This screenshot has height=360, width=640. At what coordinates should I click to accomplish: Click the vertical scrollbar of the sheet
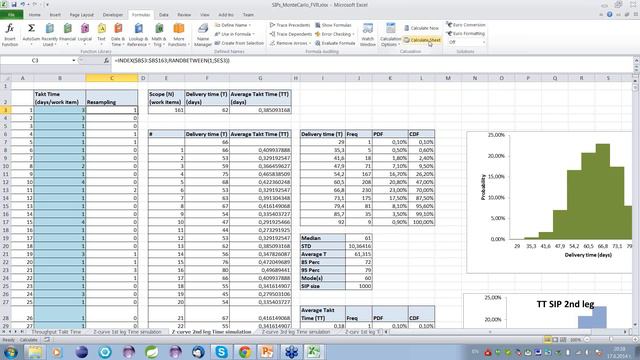(635, 204)
